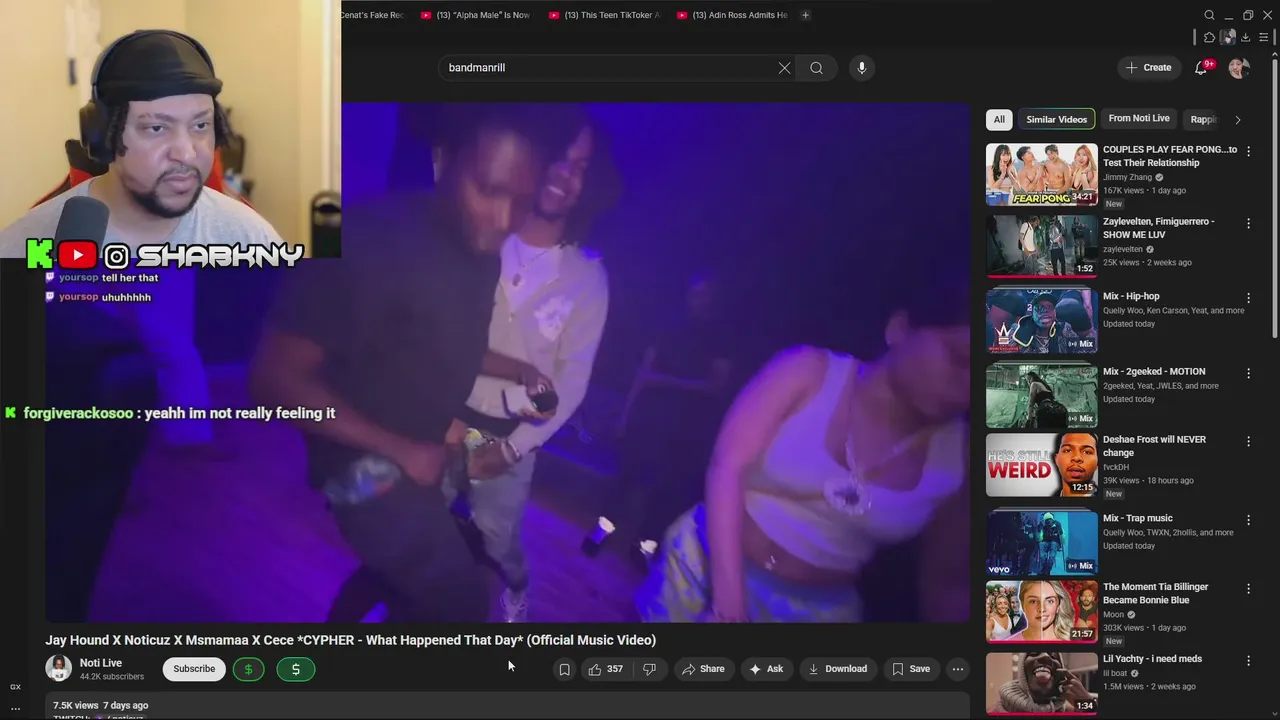Open the Jimmy Zhang channel name

click(x=1128, y=177)
